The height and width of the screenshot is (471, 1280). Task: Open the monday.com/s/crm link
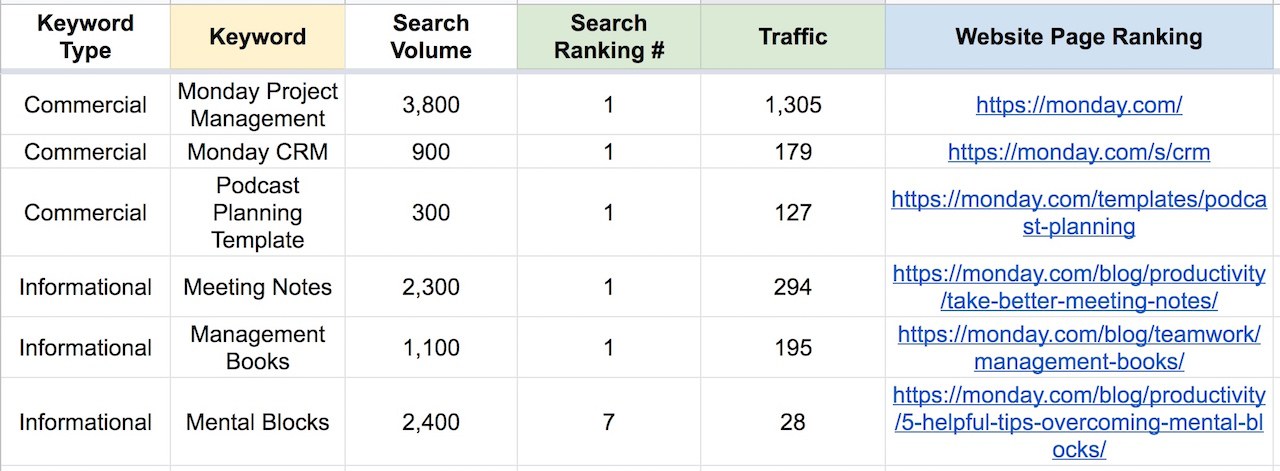tap(1079, 152)
